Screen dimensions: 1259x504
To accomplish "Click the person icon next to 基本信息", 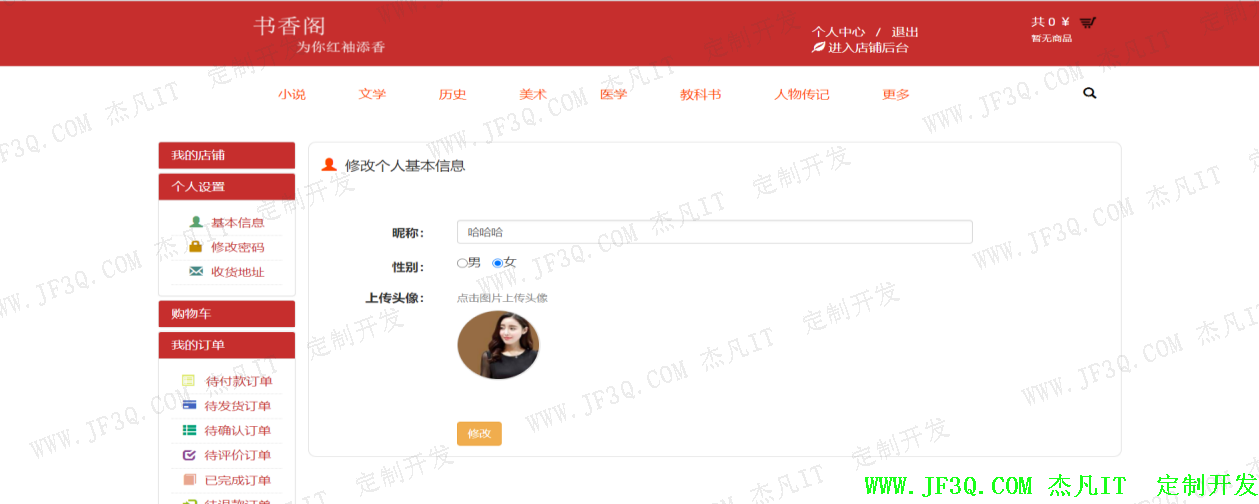I will [196, 222].
